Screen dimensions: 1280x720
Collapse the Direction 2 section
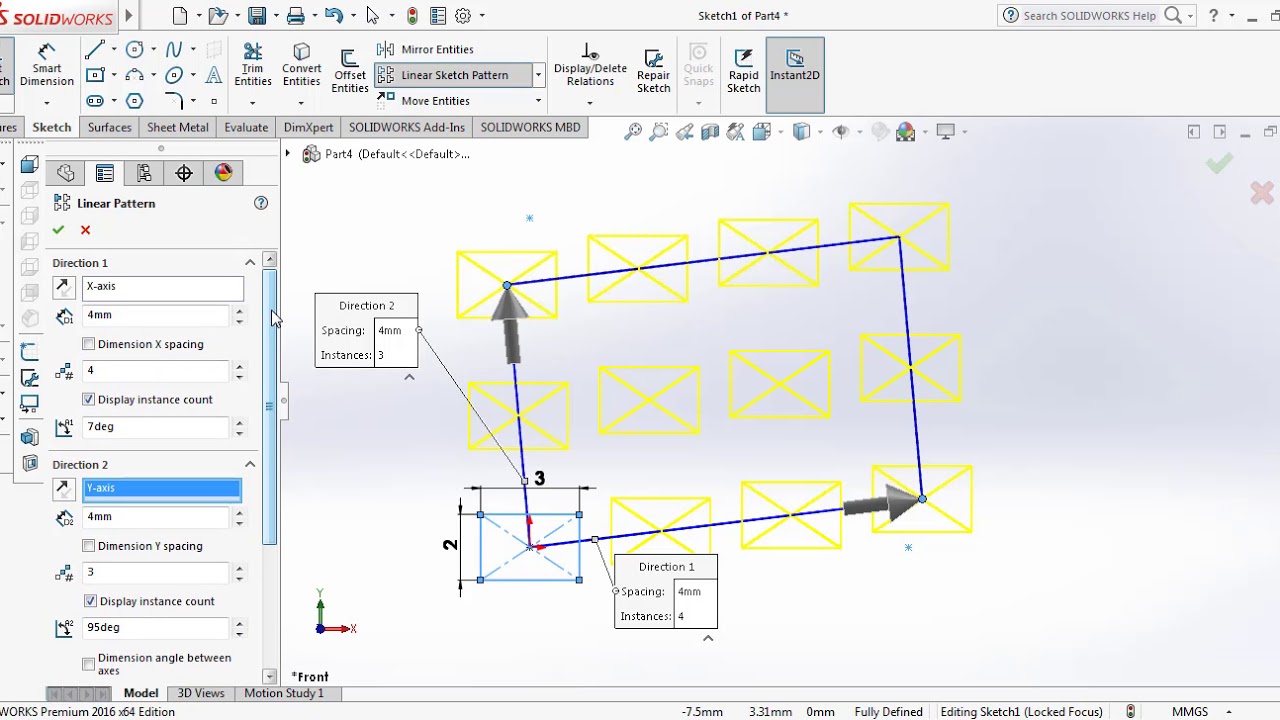click(250, 464)
